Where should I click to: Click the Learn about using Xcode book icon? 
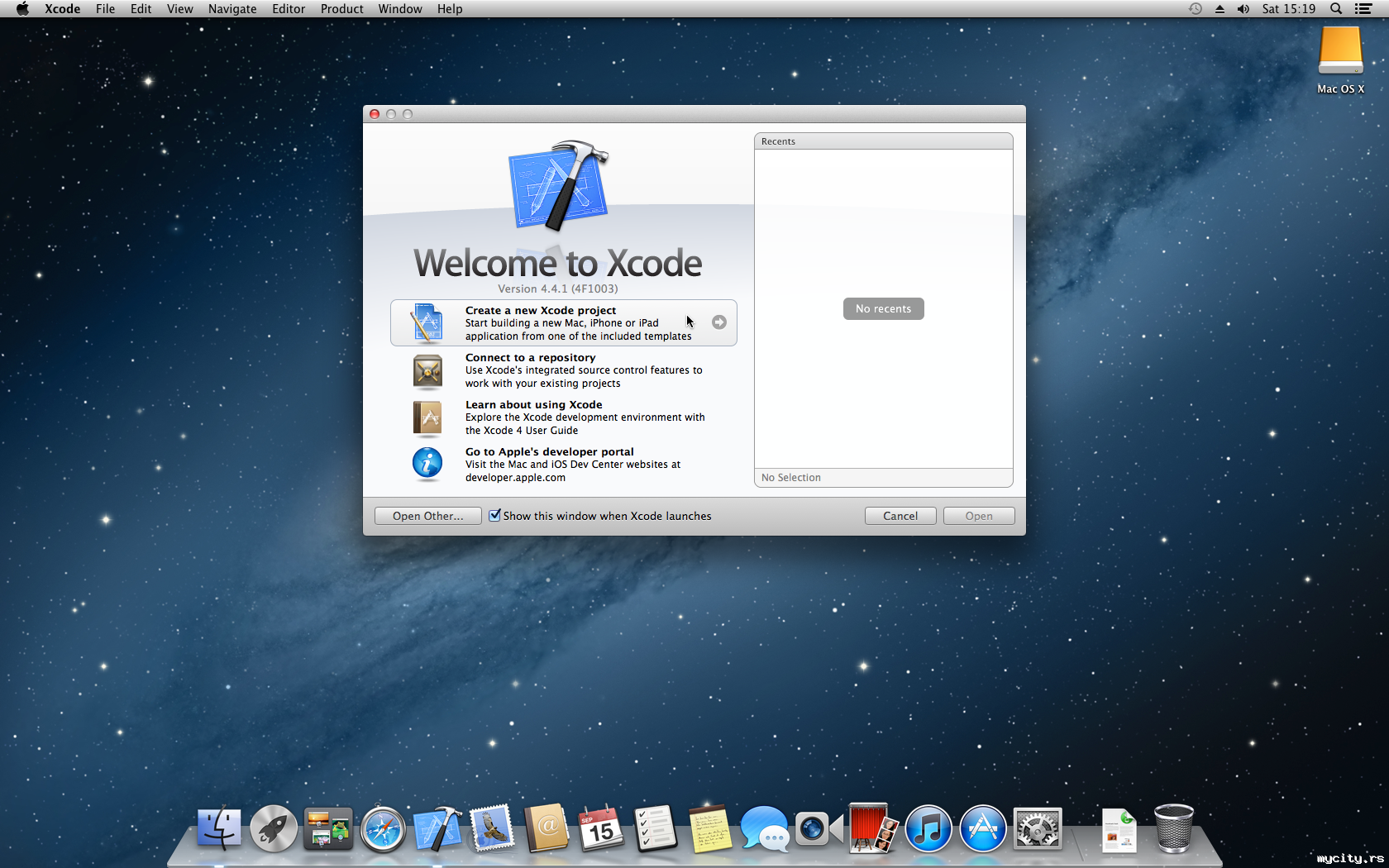[x=427, y=417]
